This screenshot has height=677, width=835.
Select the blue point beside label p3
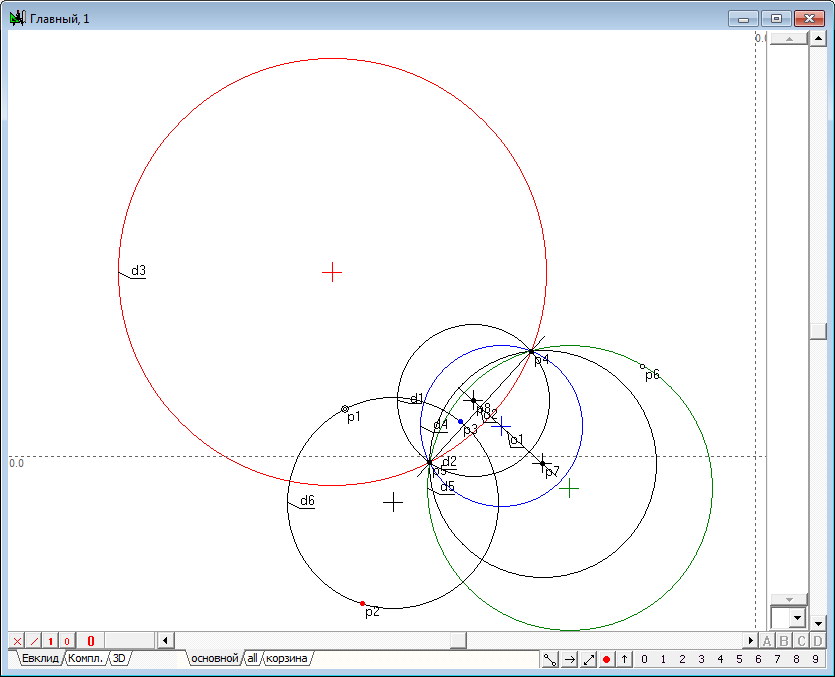[461, 421]
